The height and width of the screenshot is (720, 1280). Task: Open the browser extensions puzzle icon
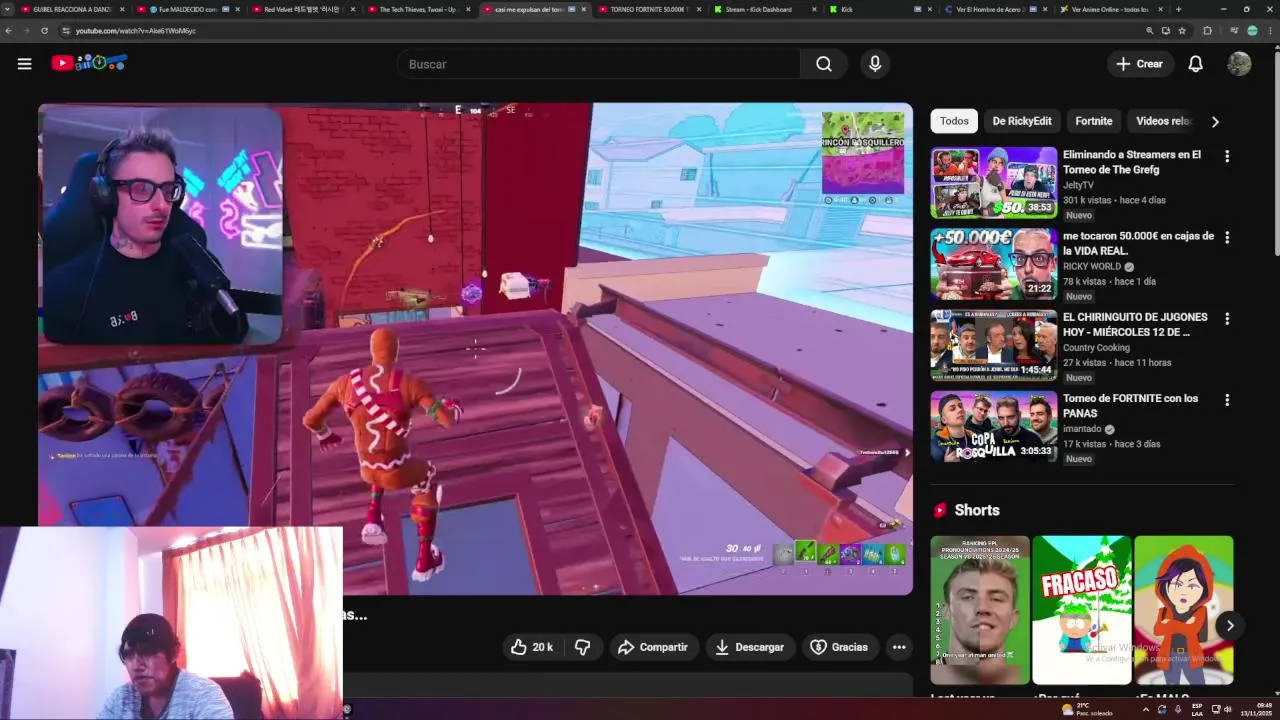coord(1207,31)
